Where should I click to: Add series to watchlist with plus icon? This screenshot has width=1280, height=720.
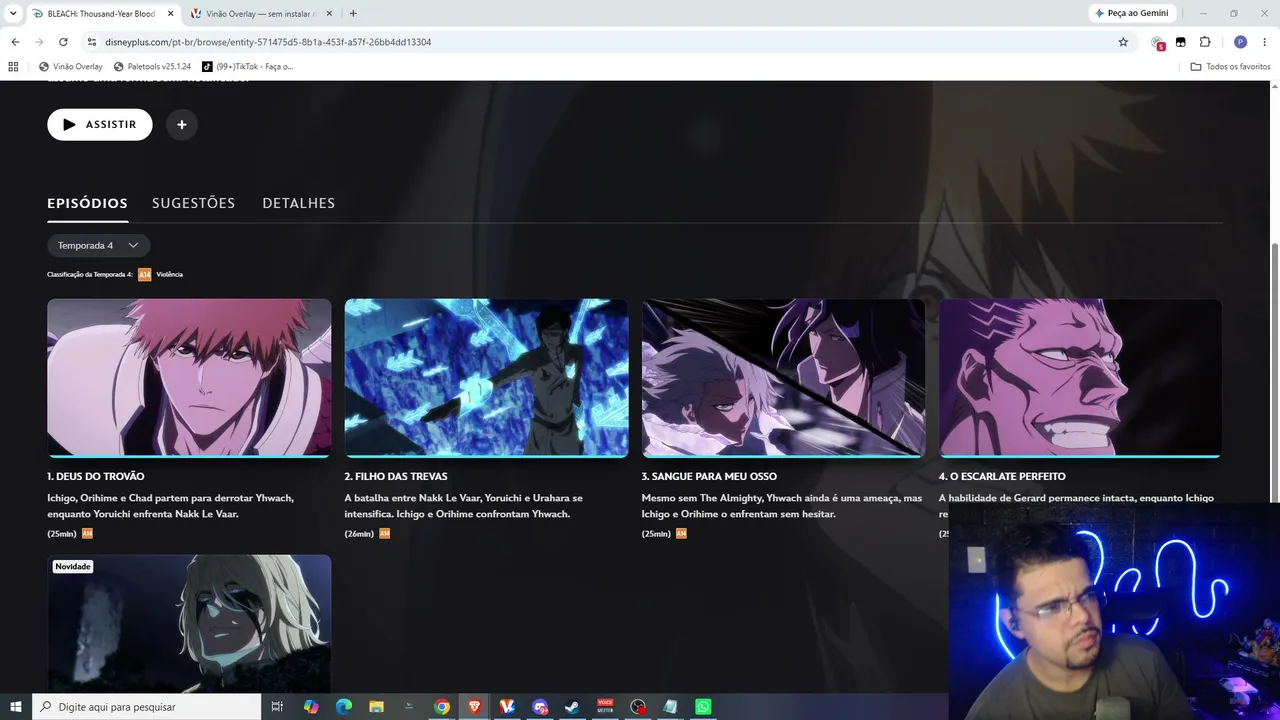tap(182, 125)
